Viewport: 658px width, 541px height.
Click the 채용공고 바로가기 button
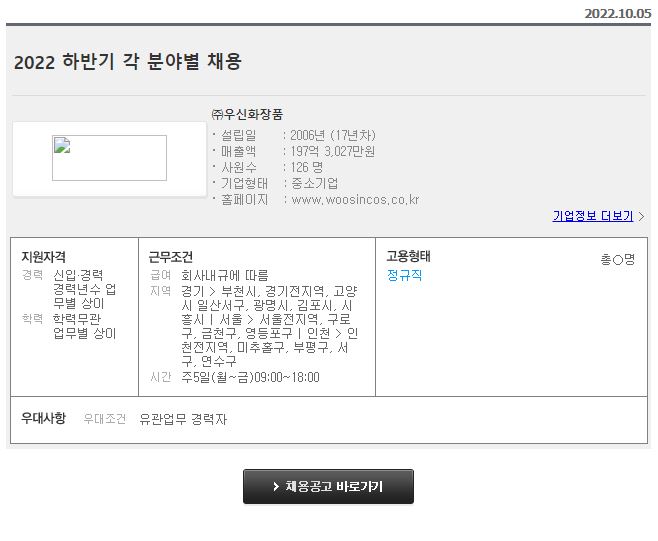click(x=328, y=486)
